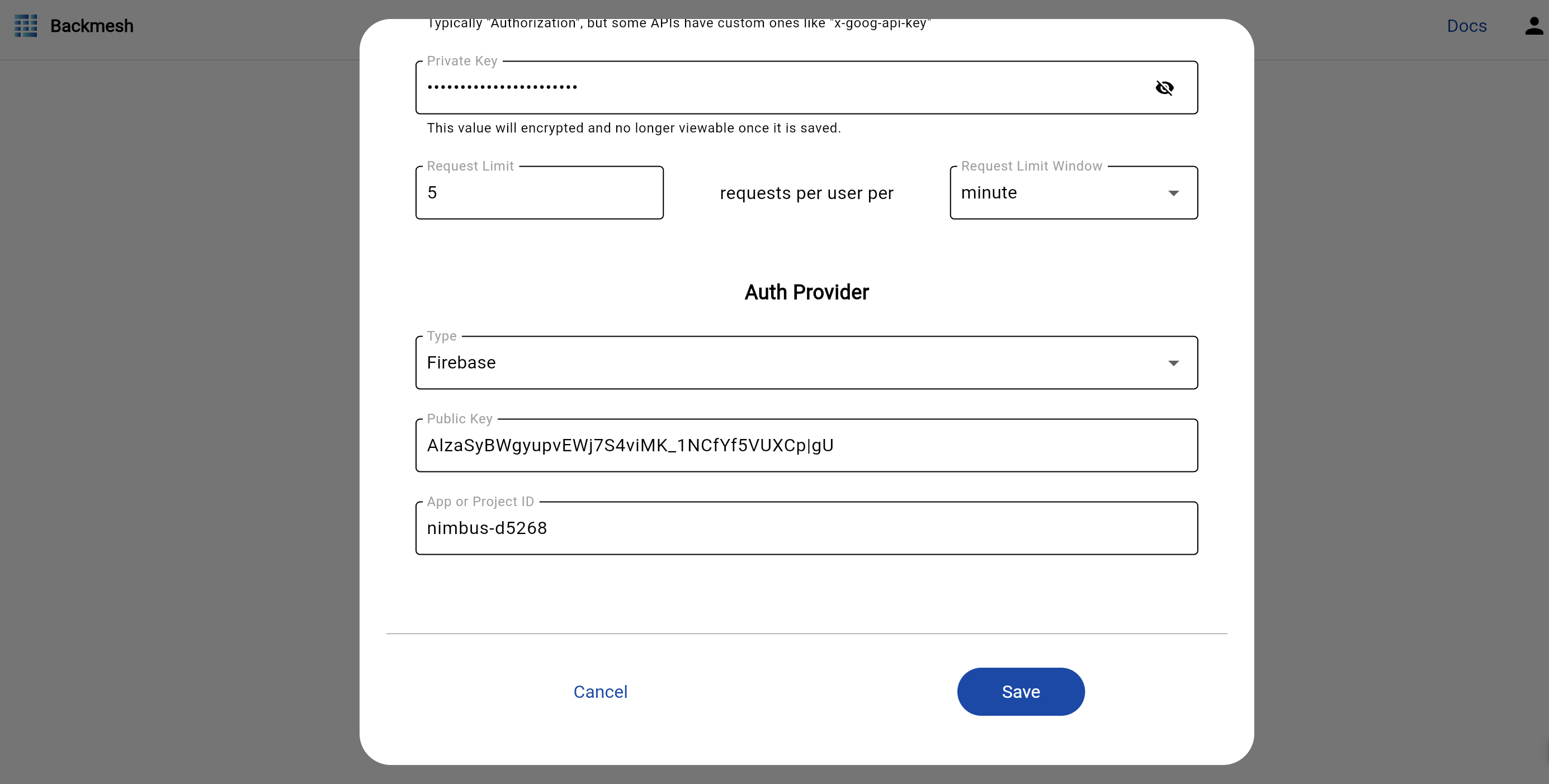Edit the Request Limit value of 5

click(539, 192)
